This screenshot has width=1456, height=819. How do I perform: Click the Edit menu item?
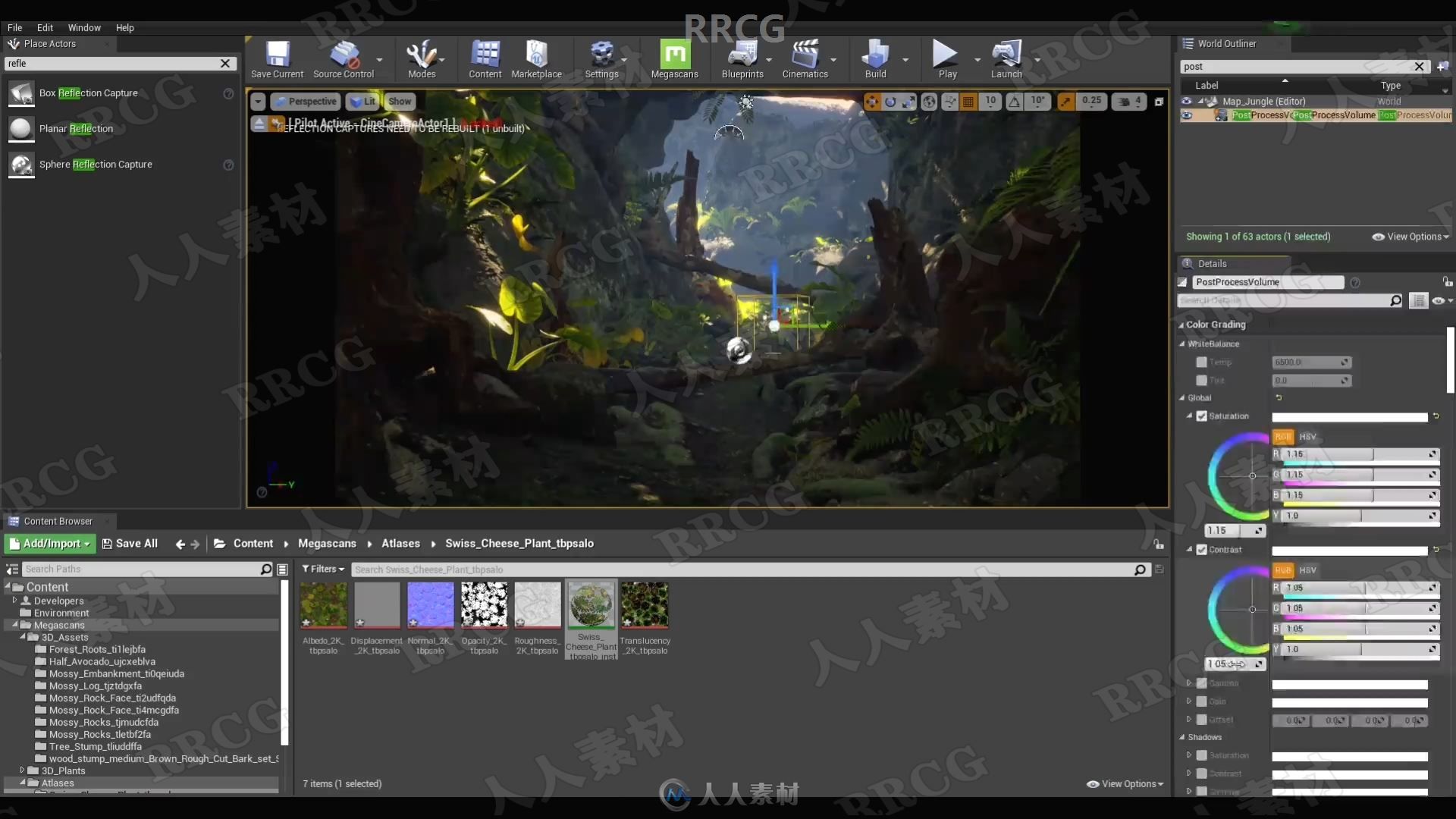[44, 27]
